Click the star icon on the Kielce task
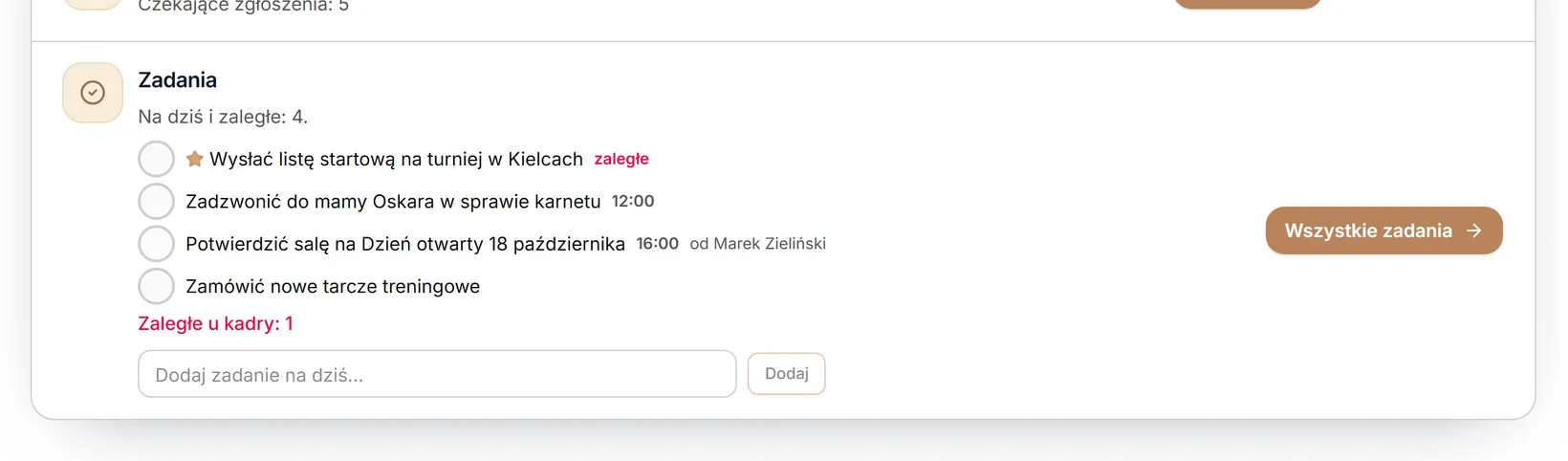Viewport: 1568px width, 461px height. click(x=194, y=159)
